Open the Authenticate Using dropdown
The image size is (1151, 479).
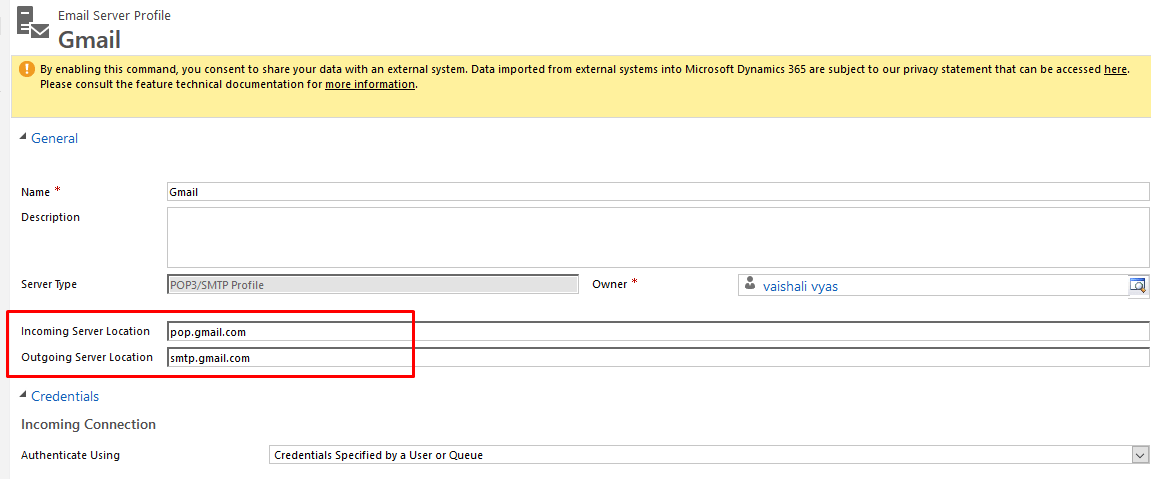[x=1140, y=455]
